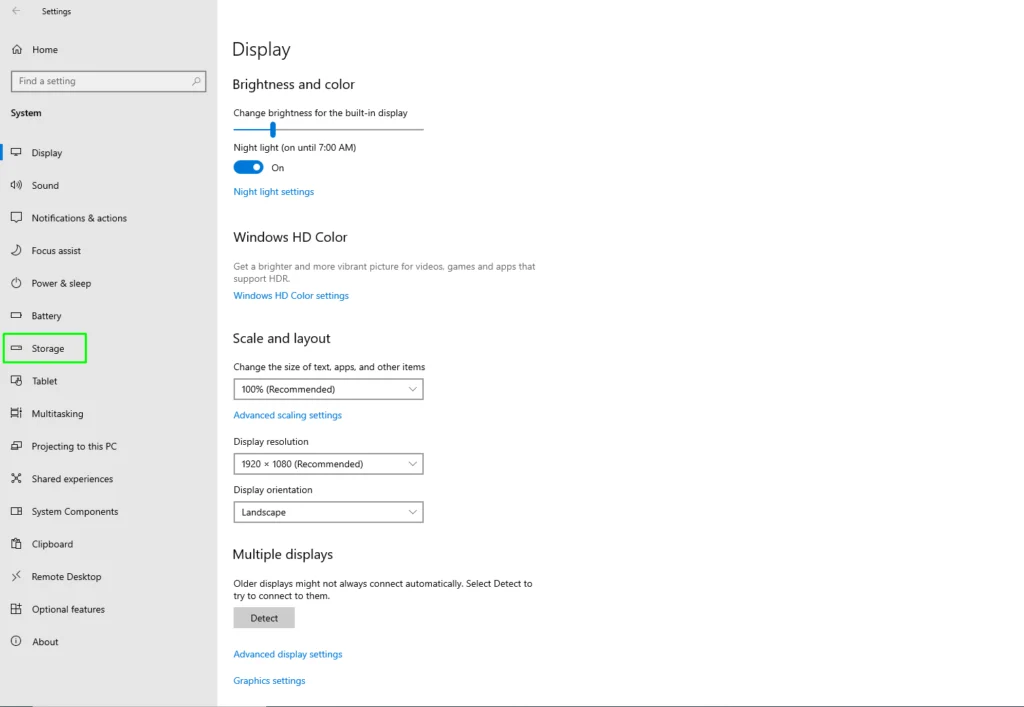Screen dimensions: 1024x707
Task: Click the Multitasking icon
Action: point(16,413)
